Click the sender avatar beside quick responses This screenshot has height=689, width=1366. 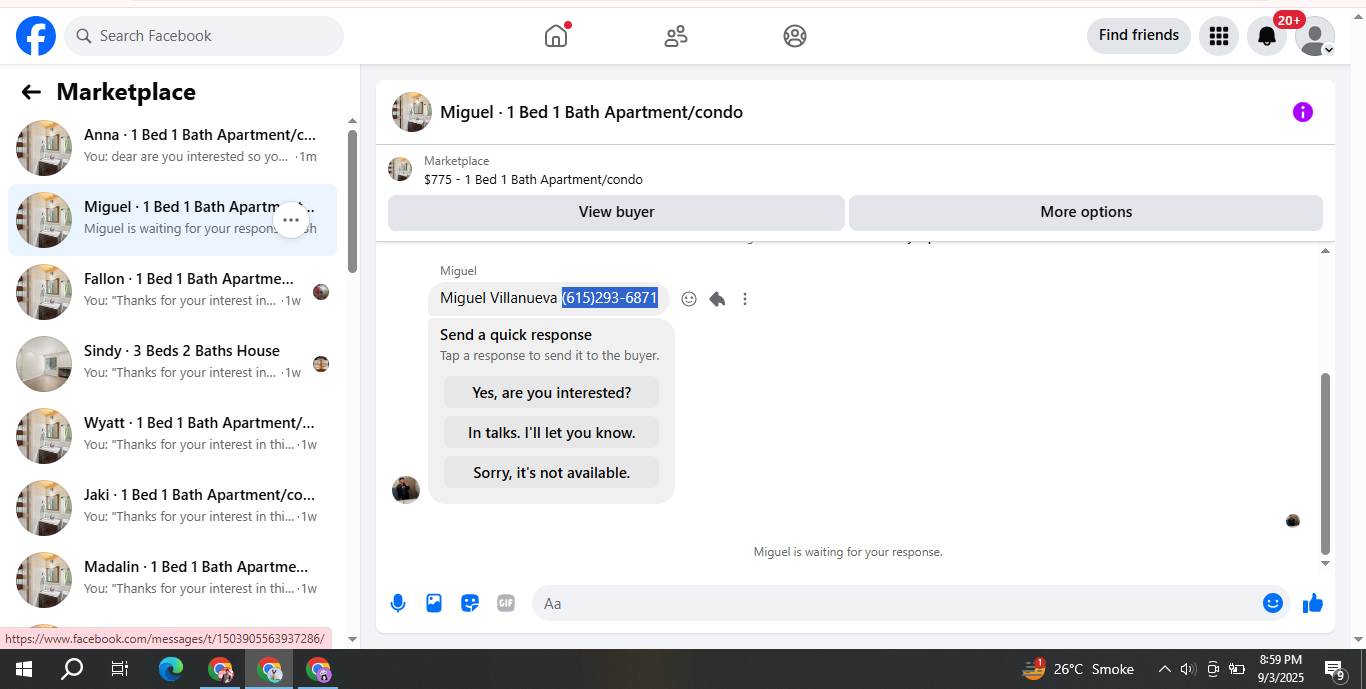pos(406,490)
